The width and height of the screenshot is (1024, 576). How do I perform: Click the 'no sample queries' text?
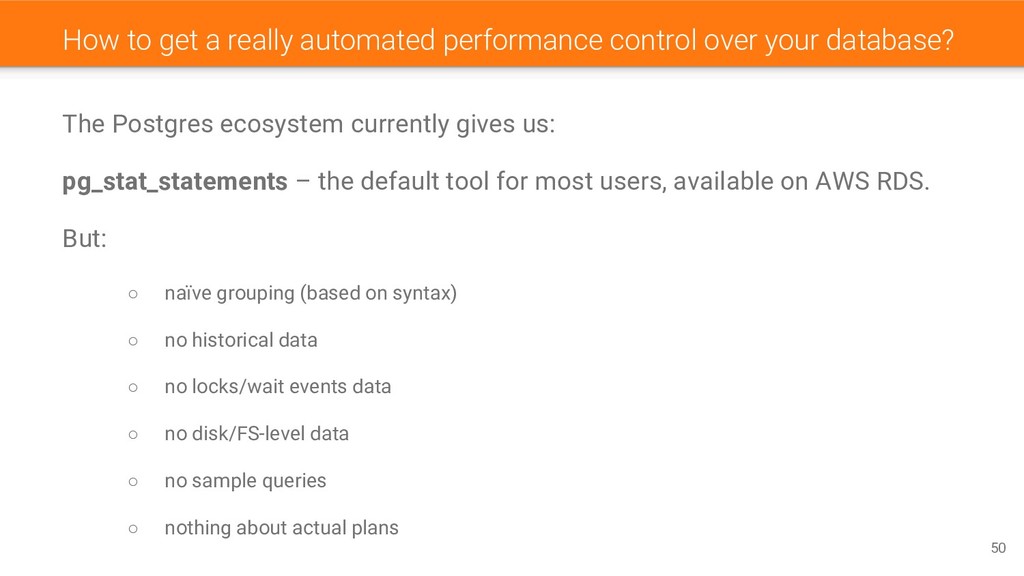click(x=245, y=481)
